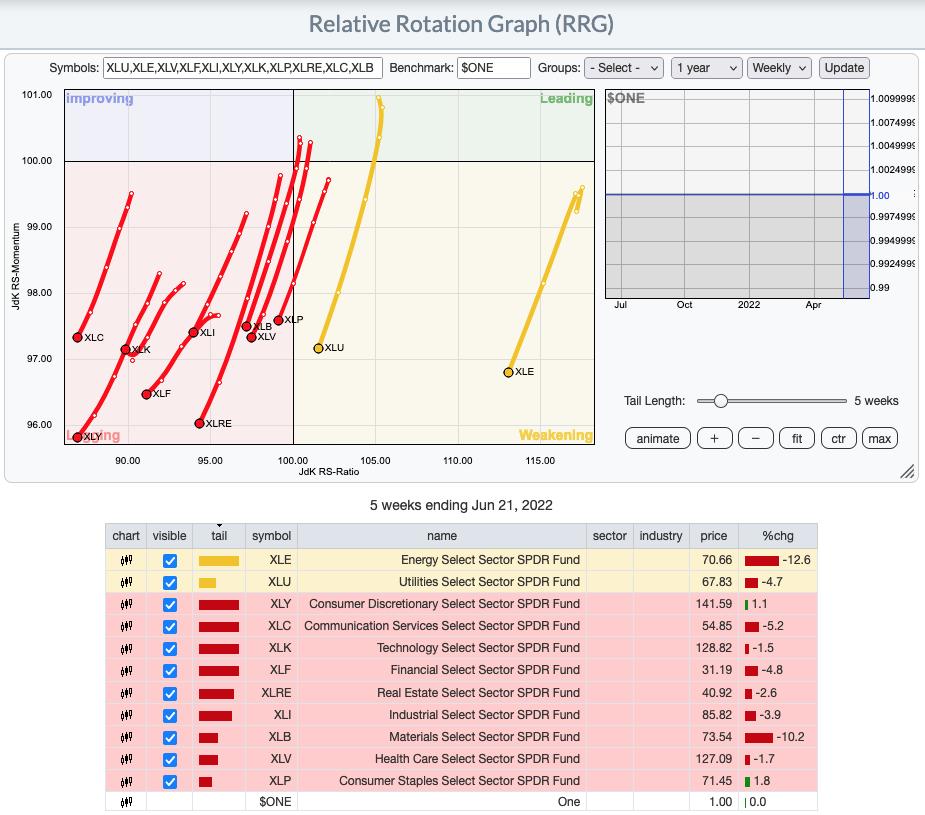The height and width of the screenshot is (815, 925).
Task: Click the XLY data point on the graph
Action: click(77, 437)
